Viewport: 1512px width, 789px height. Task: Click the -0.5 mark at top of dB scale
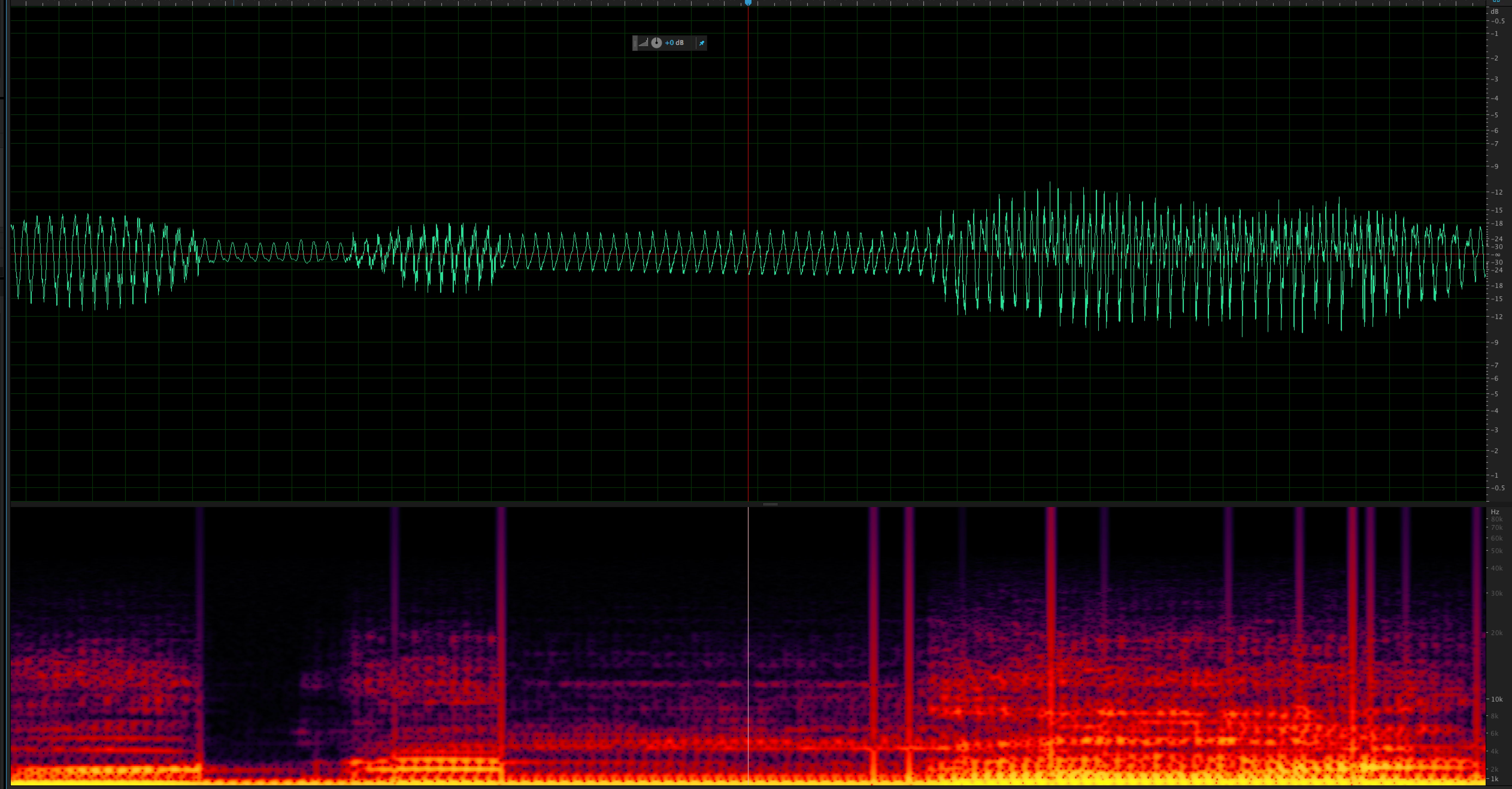(x=1498, y=21)
